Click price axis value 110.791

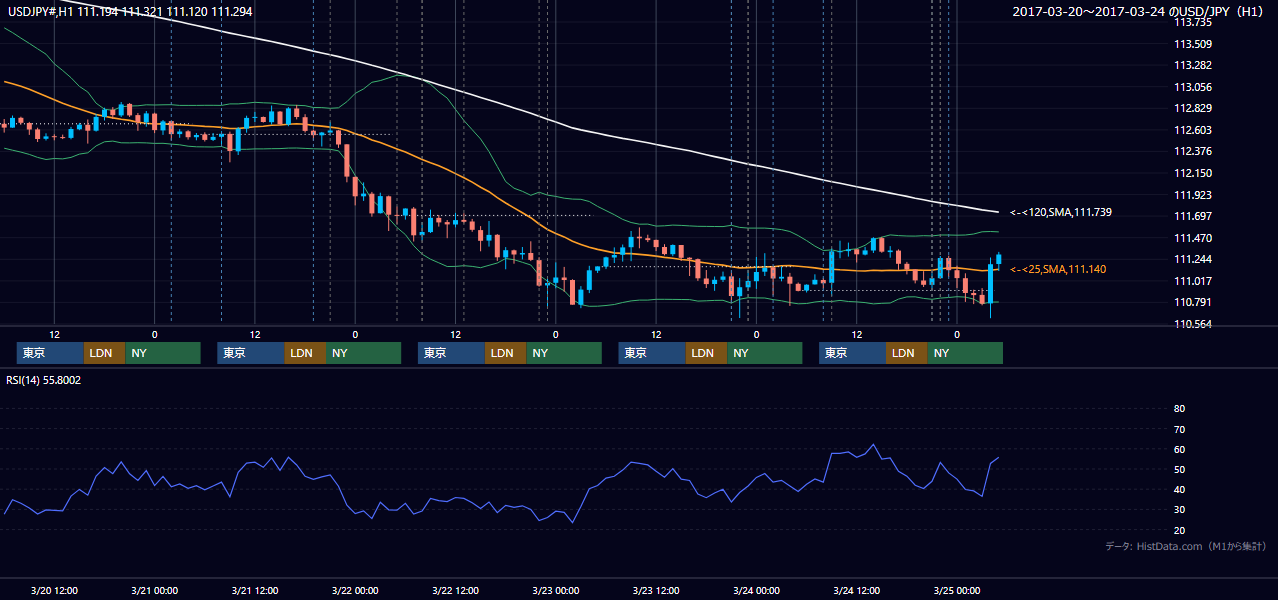pyautogui.click(x=1192, y=302)
